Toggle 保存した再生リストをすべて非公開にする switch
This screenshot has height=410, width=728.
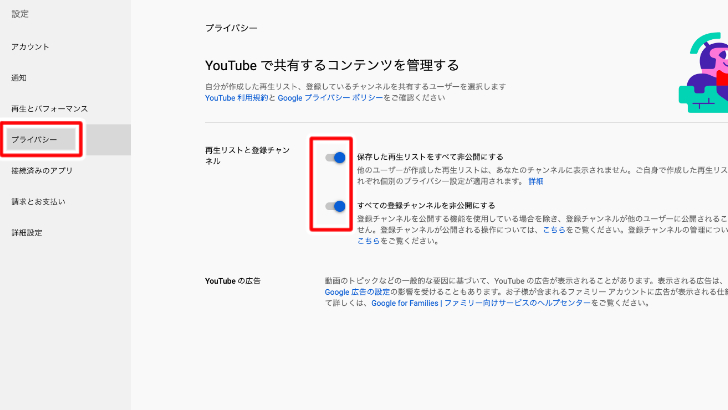point(335,158)
